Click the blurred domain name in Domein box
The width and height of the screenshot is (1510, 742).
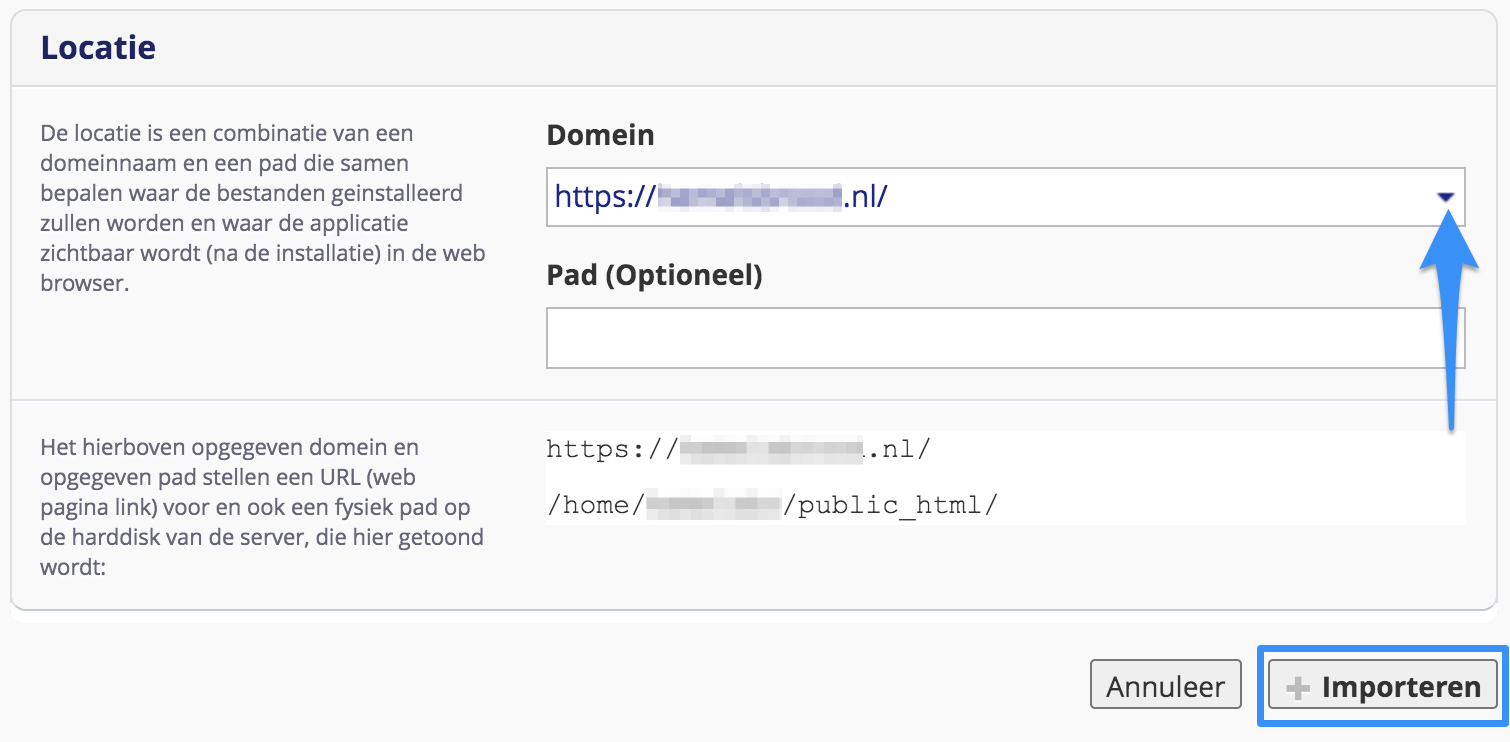coord(748,197)
